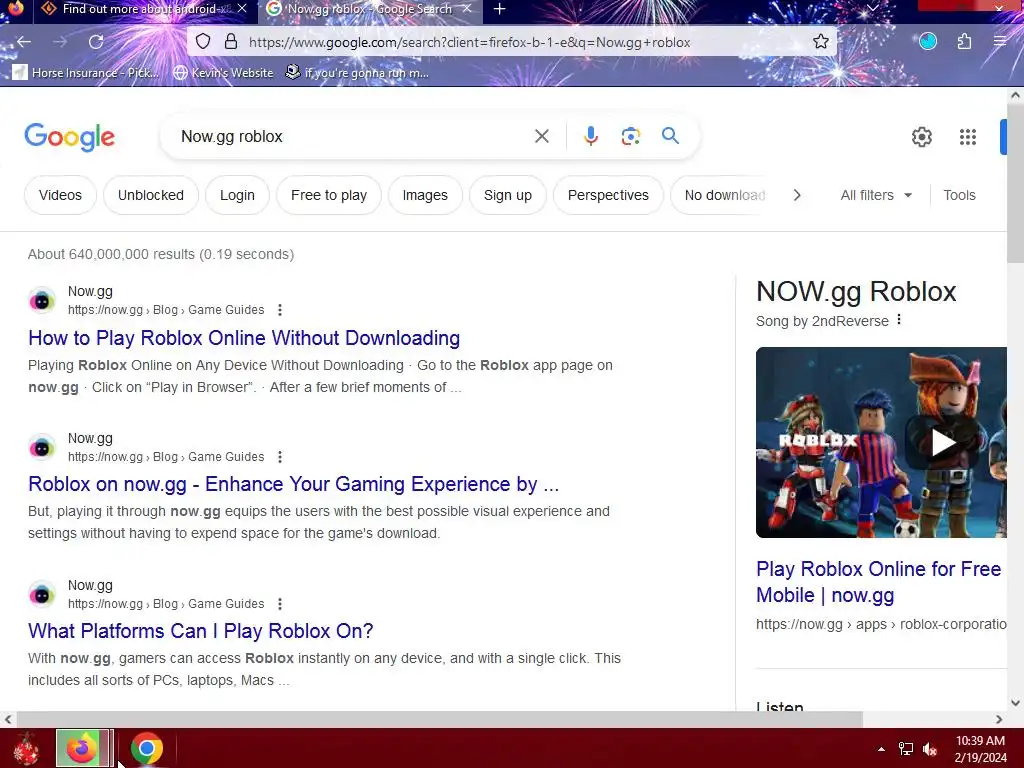Click the muted volume tray icon

pyautogui.click(x=929, y=749)
